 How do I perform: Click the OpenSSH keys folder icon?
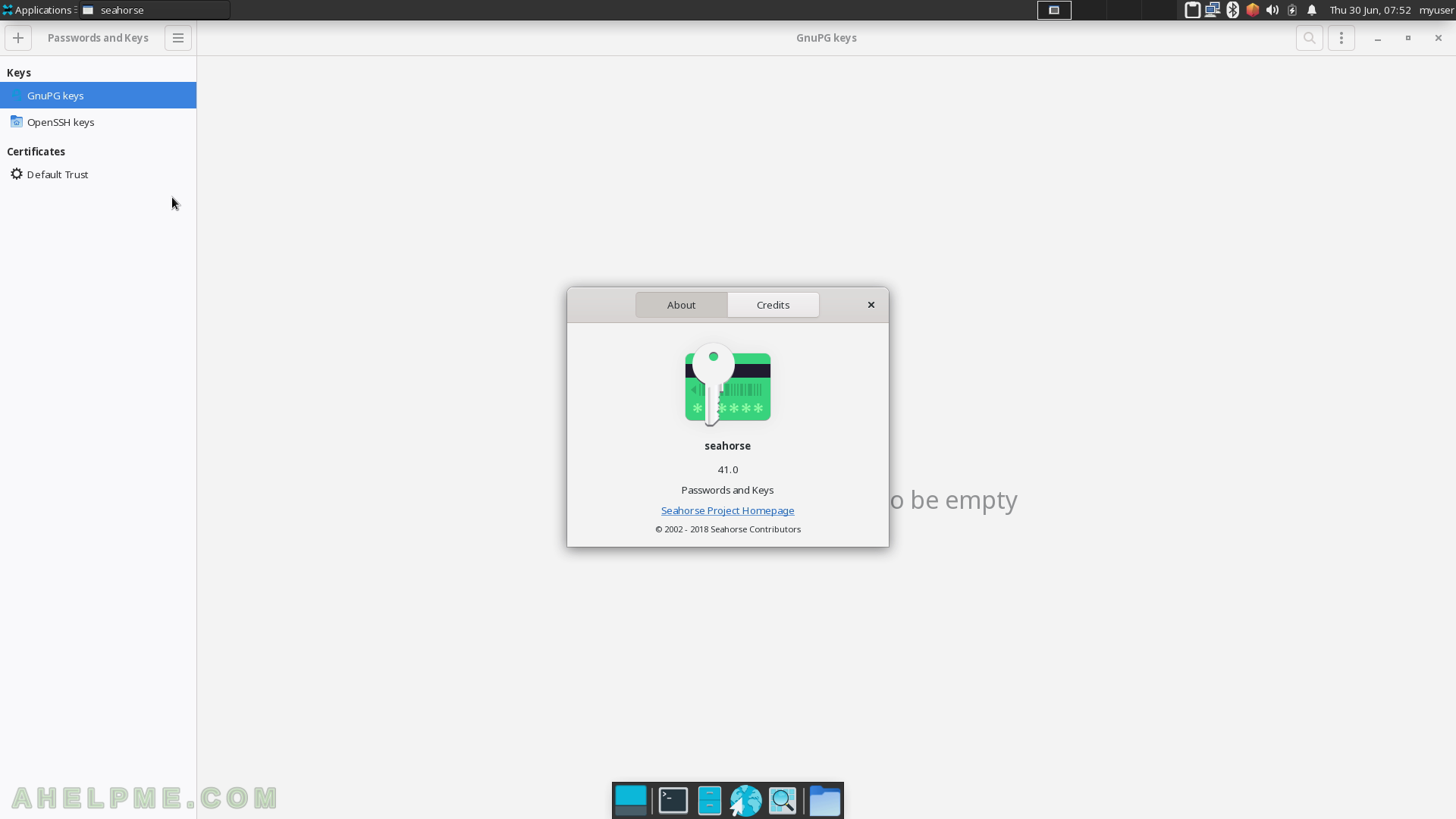[x=16, y=121]
